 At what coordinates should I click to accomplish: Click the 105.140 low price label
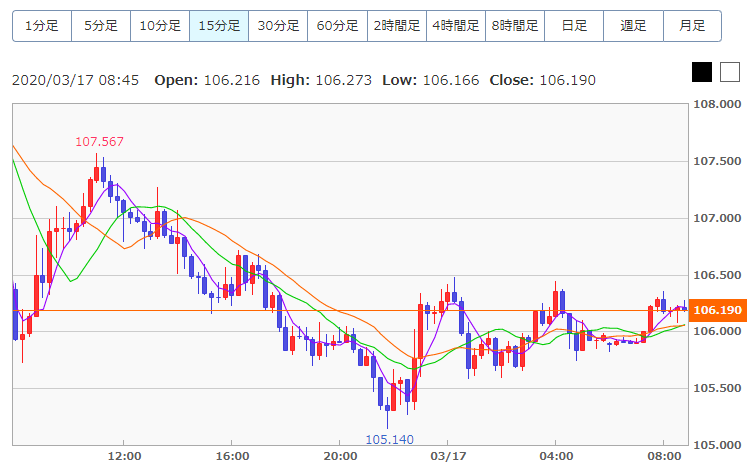pos(390,439)
